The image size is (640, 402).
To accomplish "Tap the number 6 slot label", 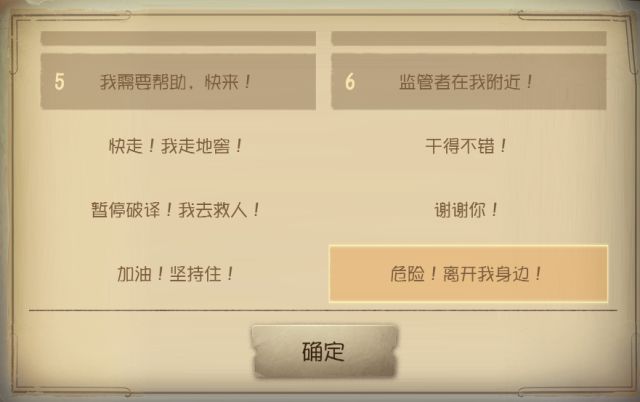I will (350, 82).
